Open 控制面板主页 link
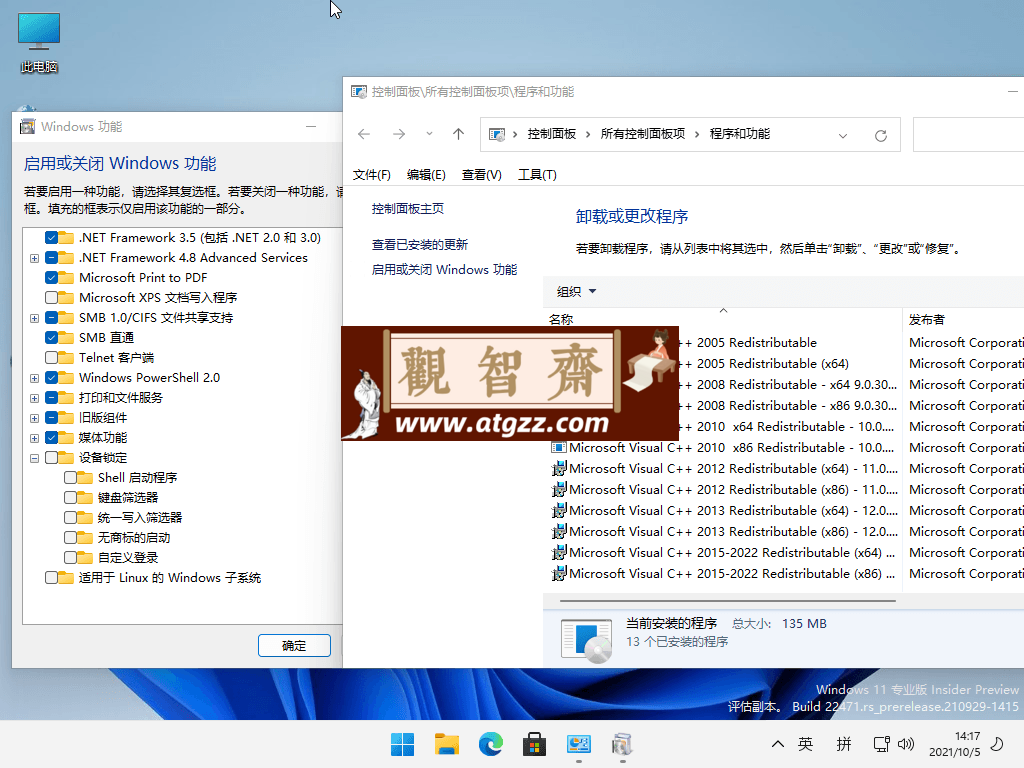Screen dimensions: 1024x768 click(x=408, y=208)
